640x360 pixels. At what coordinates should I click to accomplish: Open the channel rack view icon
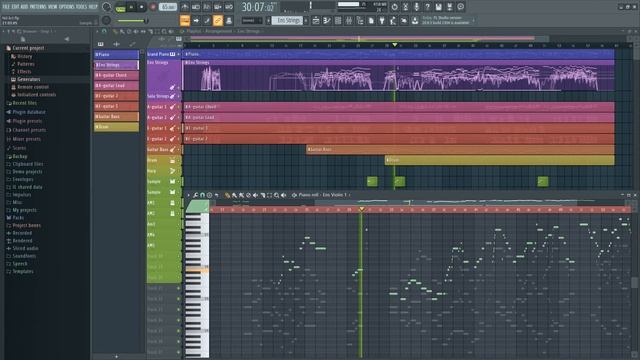point(338,20)
